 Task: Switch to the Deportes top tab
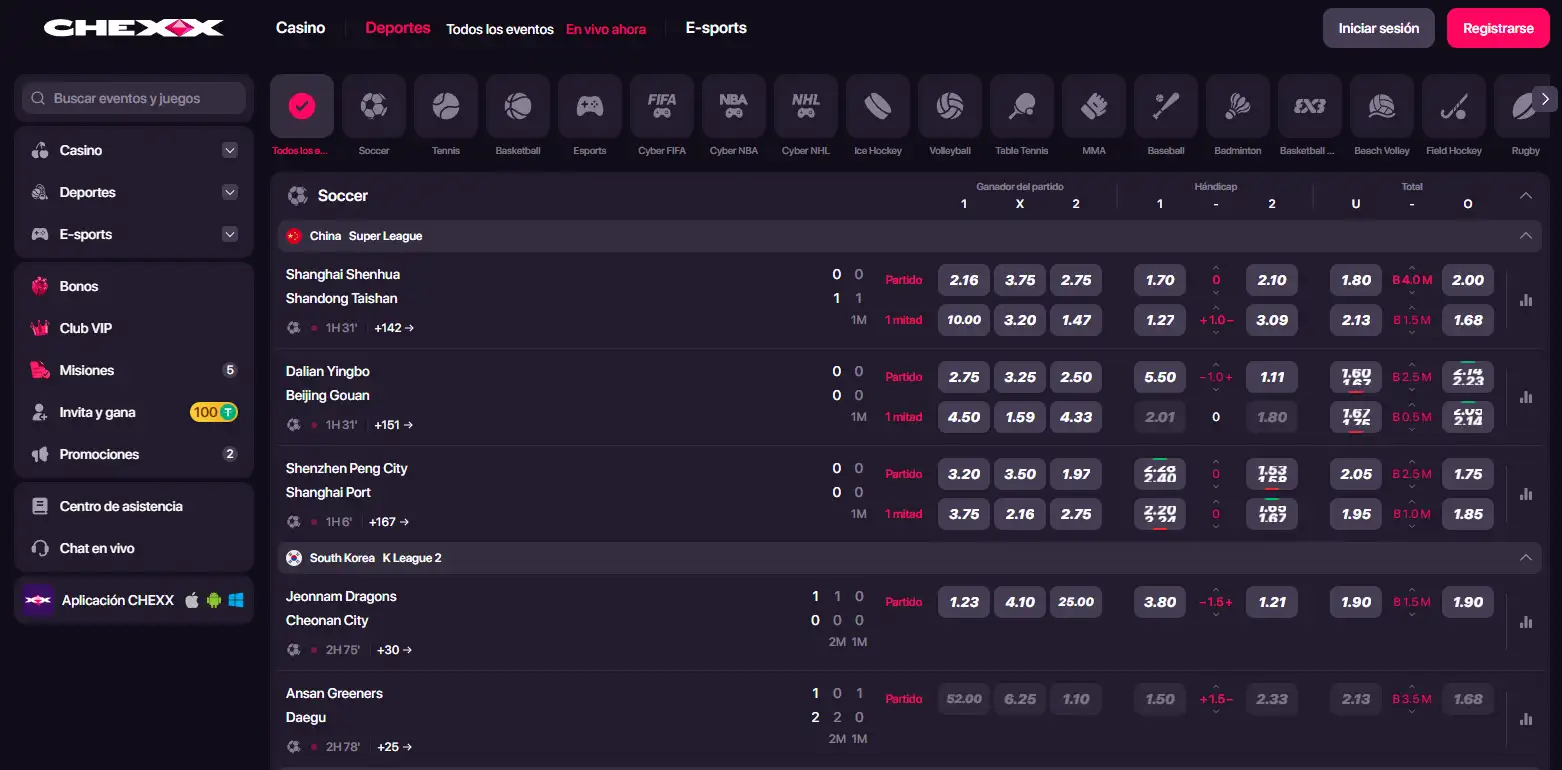398,28
